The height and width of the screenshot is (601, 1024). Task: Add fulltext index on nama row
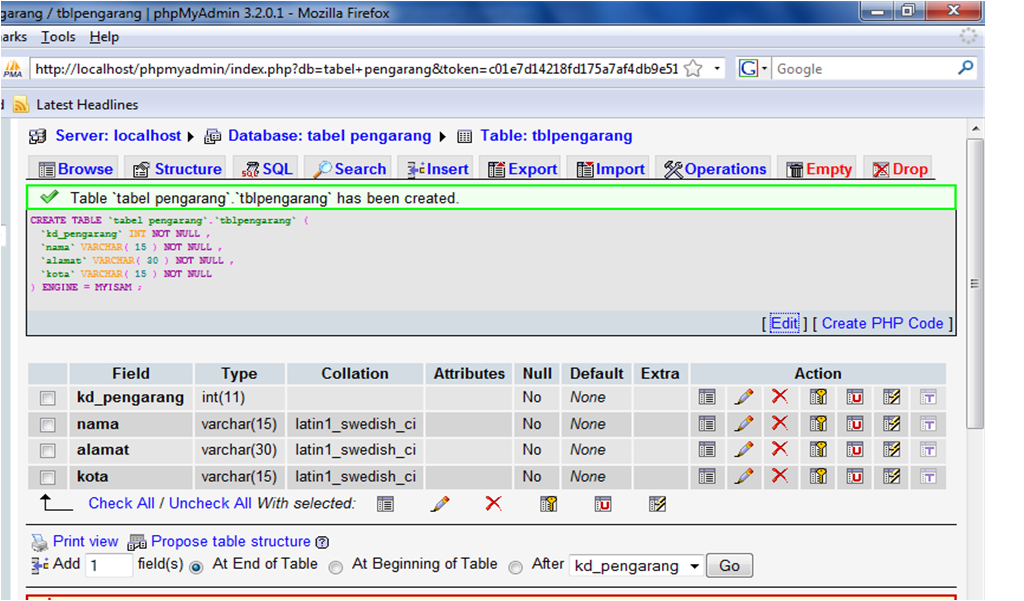(x=928, y=424)
